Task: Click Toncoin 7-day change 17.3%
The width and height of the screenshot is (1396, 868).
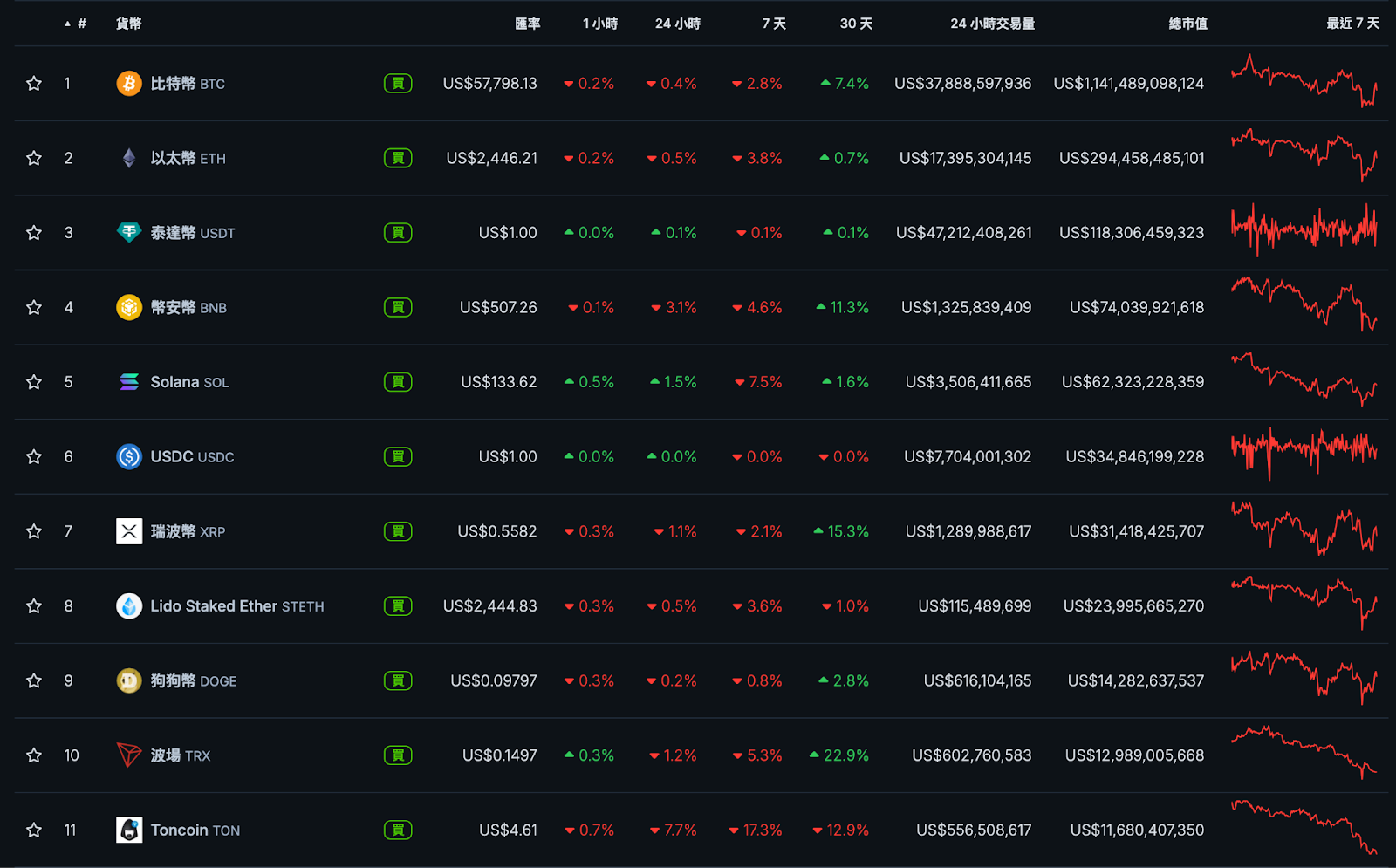Action: [756, 830]
